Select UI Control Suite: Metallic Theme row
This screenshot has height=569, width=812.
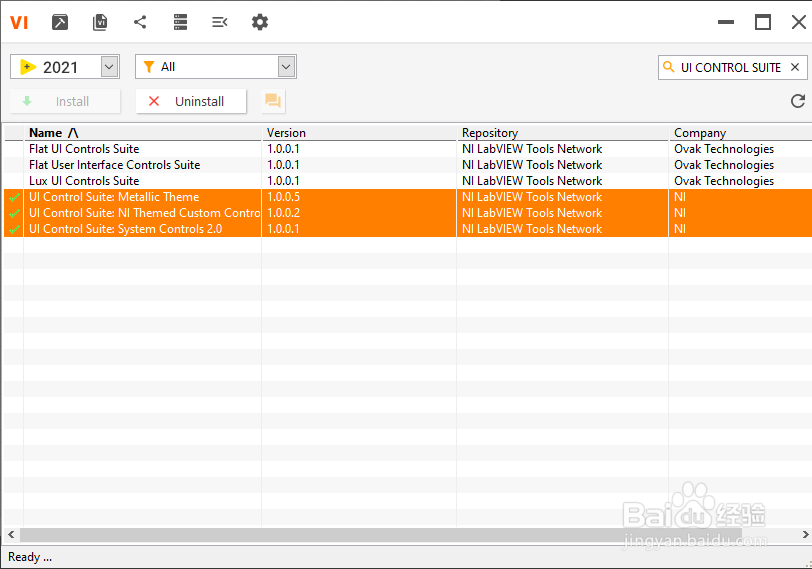(x=408, y=197)
